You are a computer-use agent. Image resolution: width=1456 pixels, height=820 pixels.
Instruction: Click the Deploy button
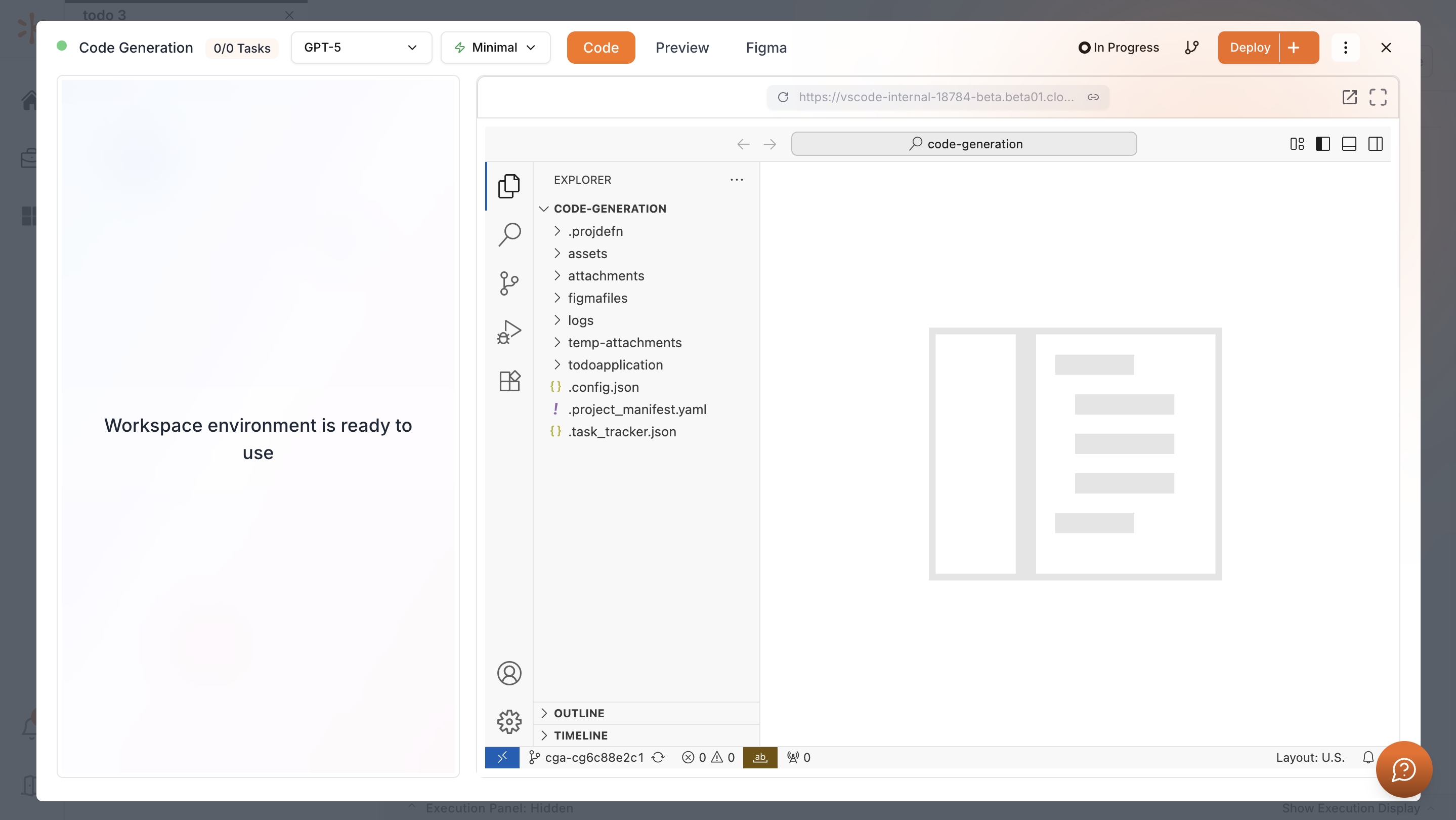tap(1249, 48)
